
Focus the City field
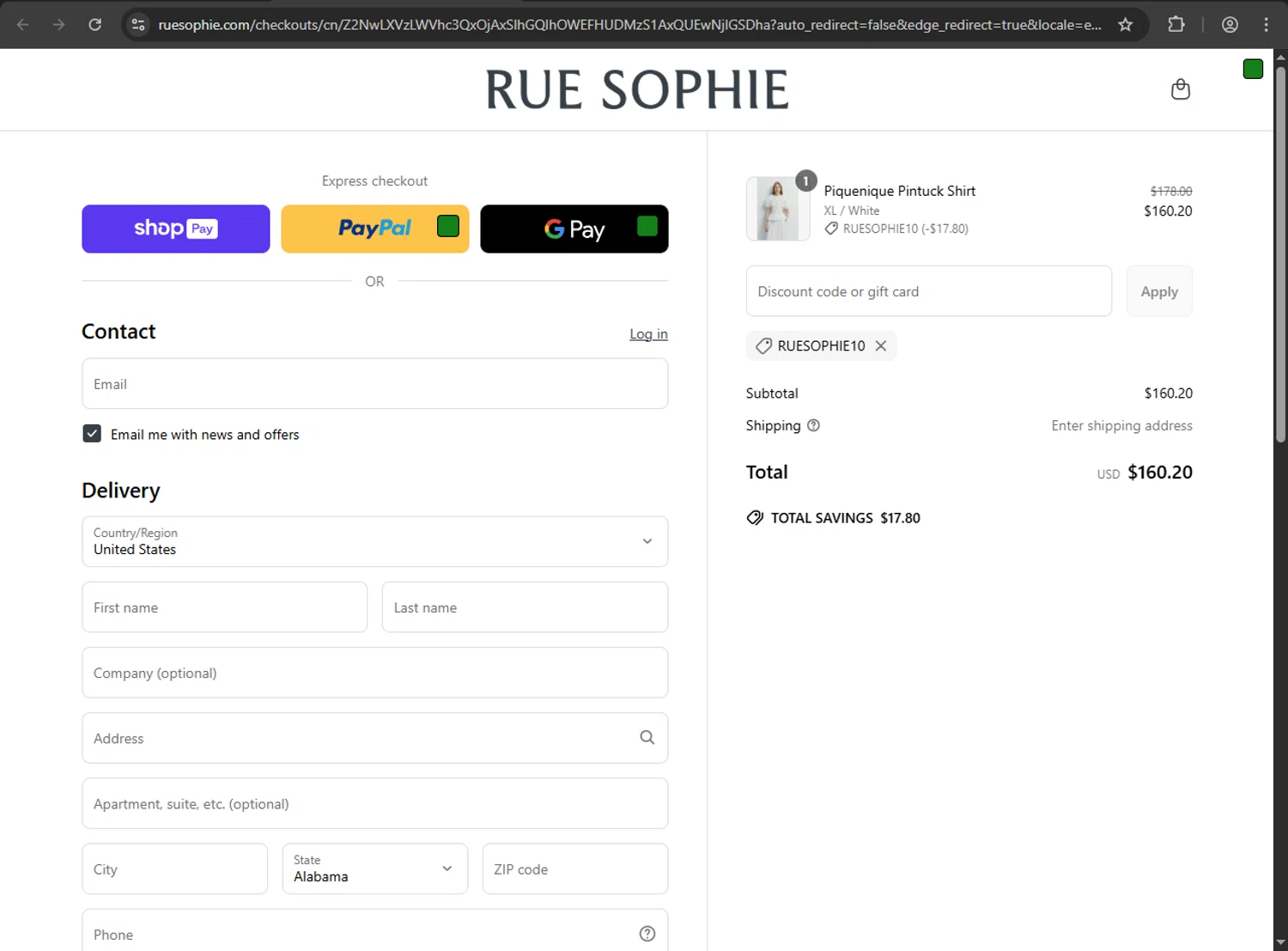tap(175, 869)
